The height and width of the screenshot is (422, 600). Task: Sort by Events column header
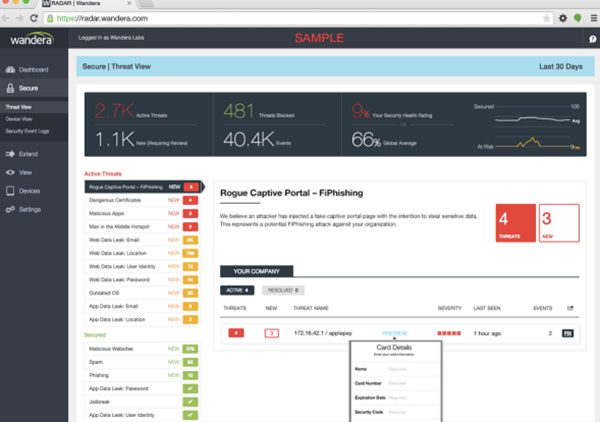point(543,308)
